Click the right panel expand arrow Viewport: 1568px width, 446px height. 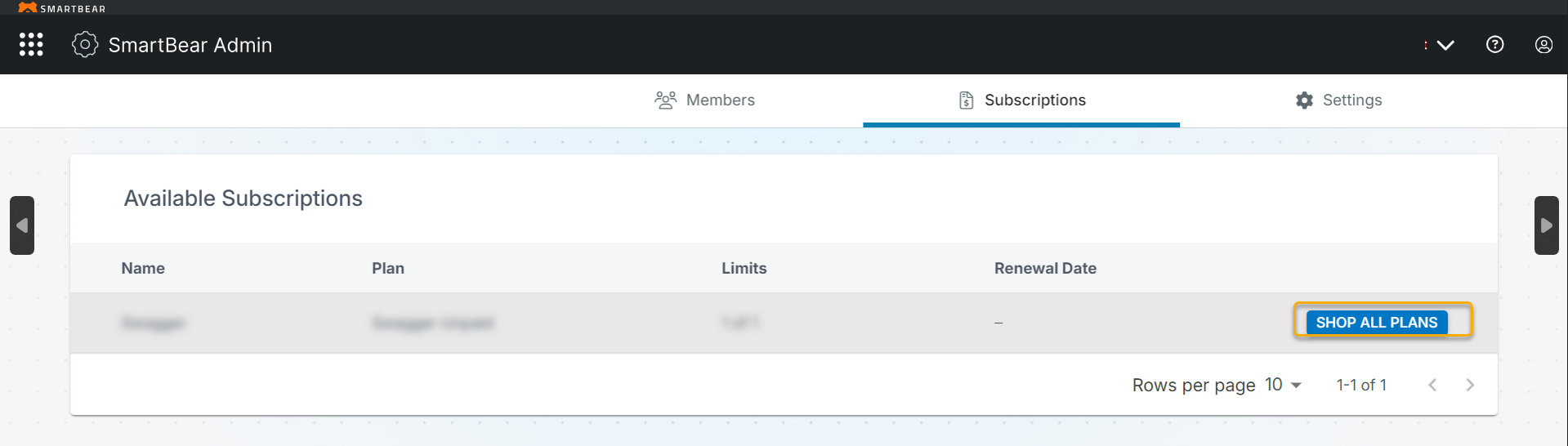point(1546,225)
